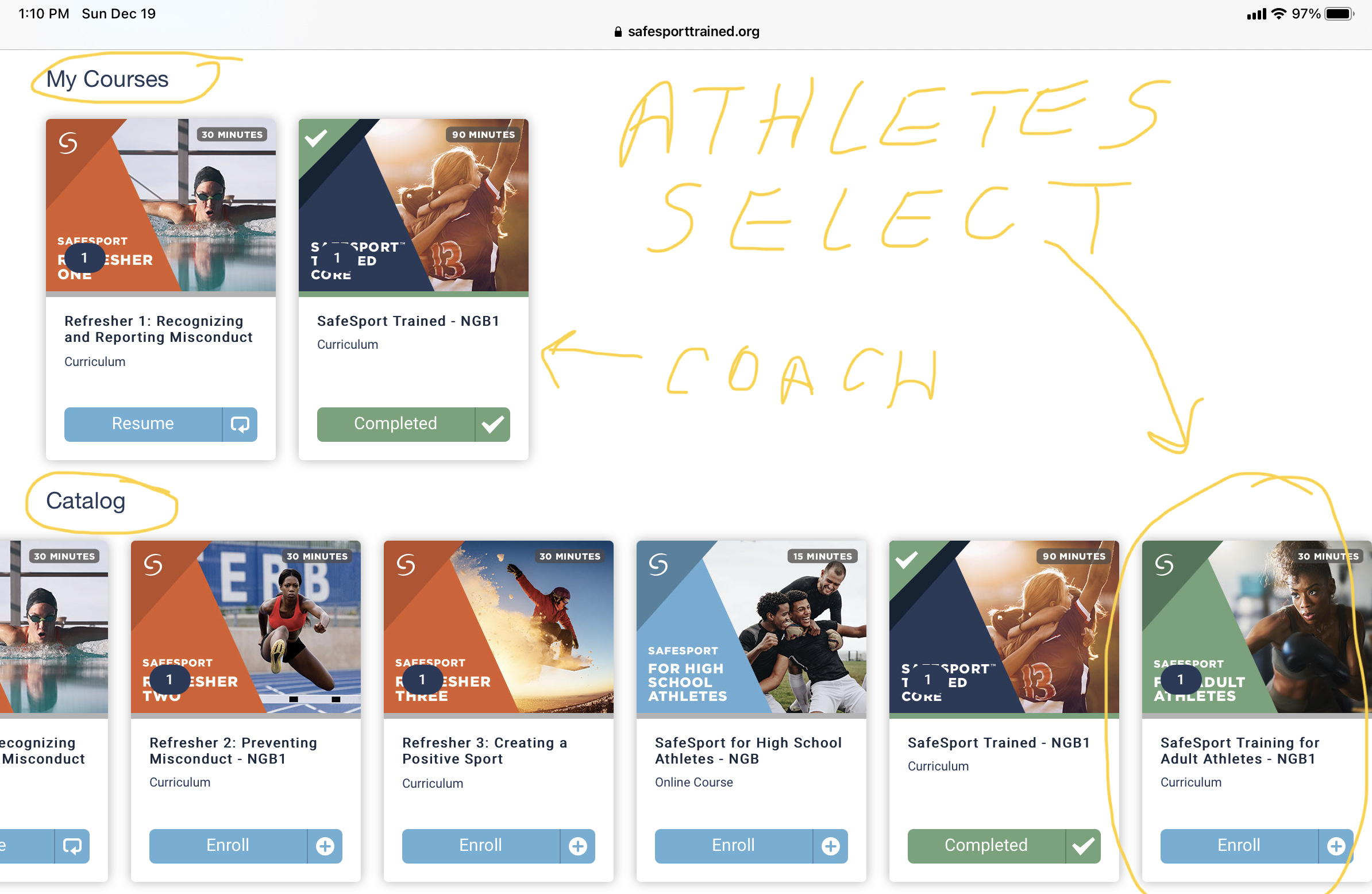Image resolution: width=1372 pixels, height=894 pixels.
Task: Open the Refresher Three snowboarder thumbnail
Action: (x=499, y=627)
